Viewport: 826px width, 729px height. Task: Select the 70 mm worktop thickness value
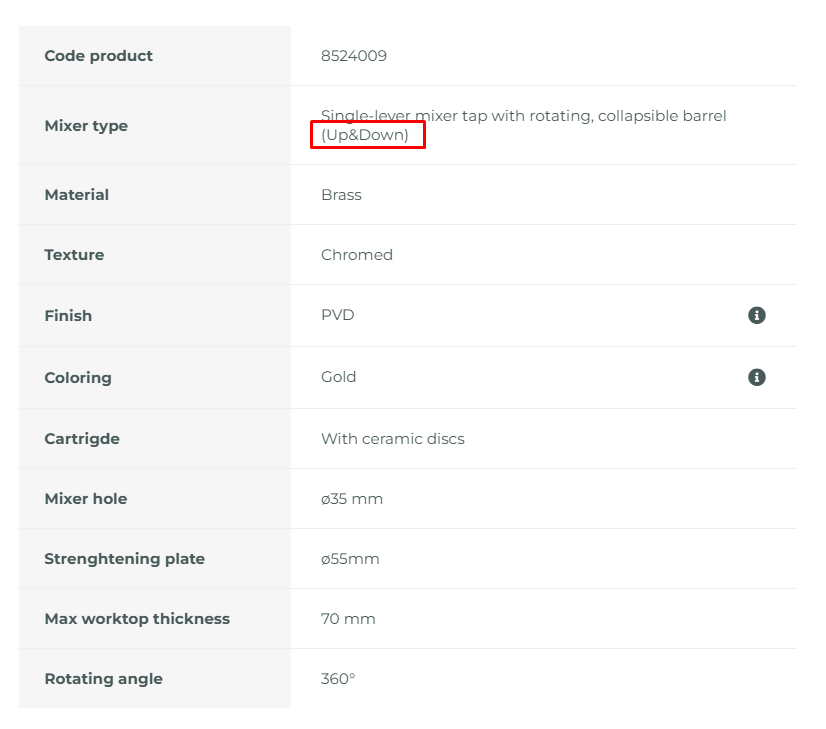(x=348, y=619)
